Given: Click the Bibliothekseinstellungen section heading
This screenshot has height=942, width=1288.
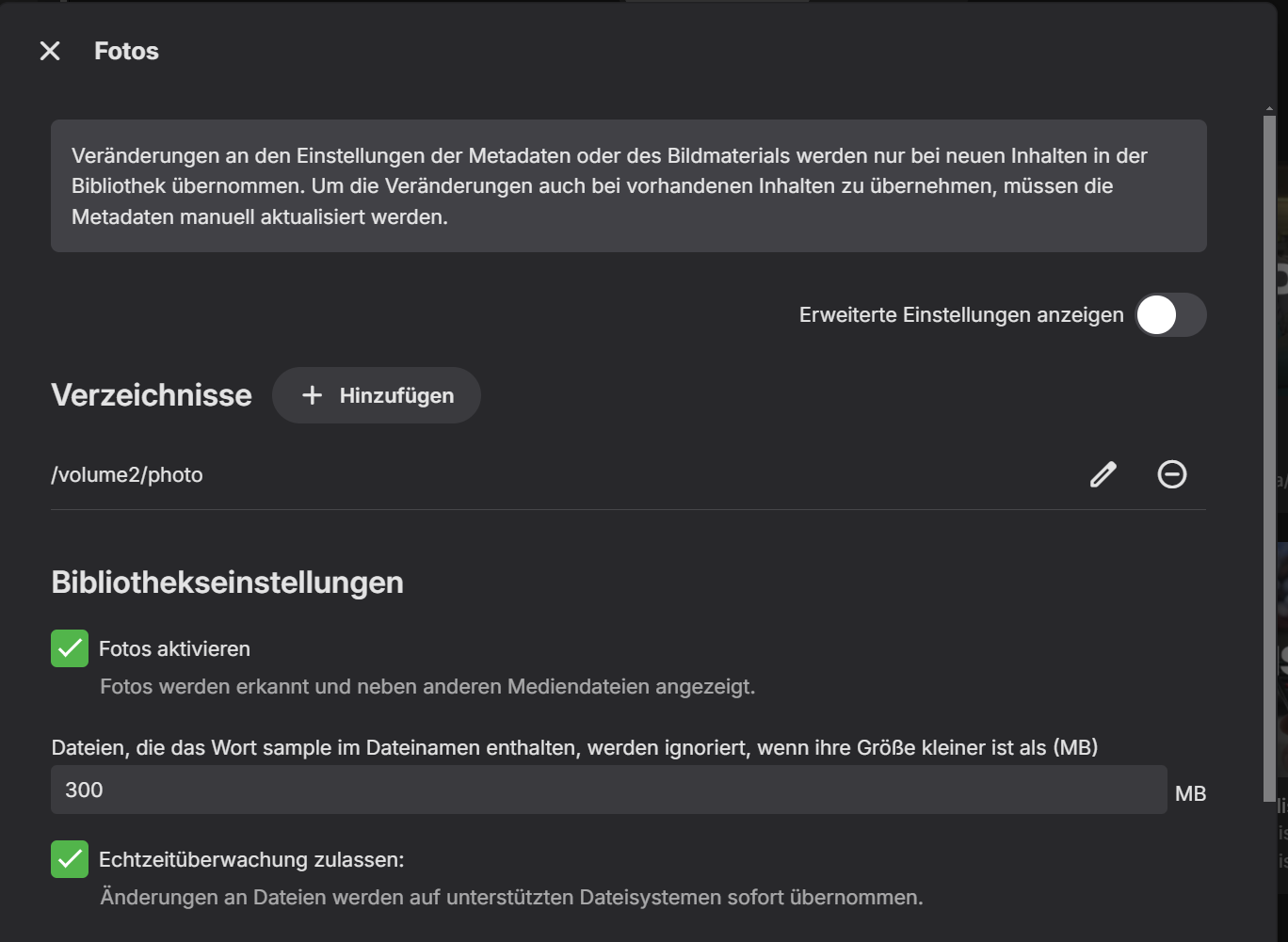Looking at the screenshot, I should (x=227, y=583).
